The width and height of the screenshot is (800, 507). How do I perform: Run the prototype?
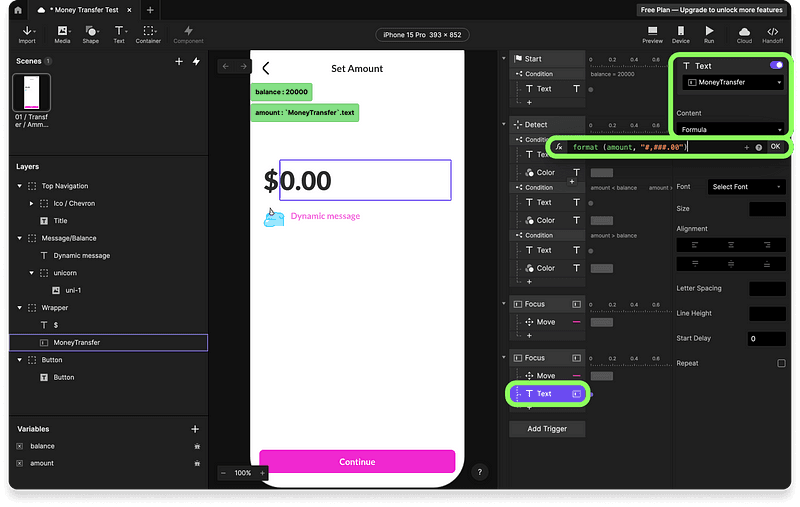[709, 35]
